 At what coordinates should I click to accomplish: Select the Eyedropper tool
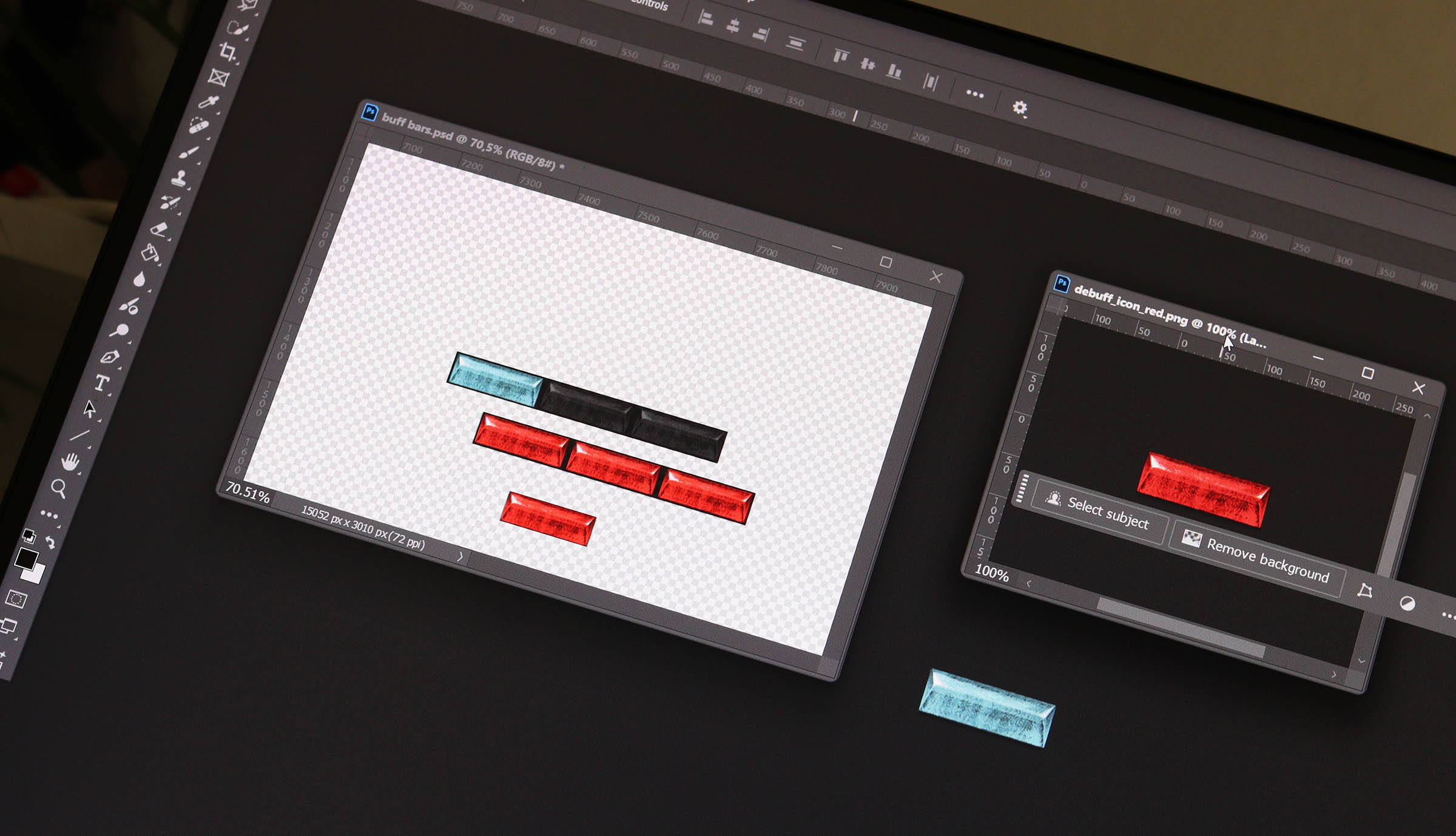click(x=209, y=102)
